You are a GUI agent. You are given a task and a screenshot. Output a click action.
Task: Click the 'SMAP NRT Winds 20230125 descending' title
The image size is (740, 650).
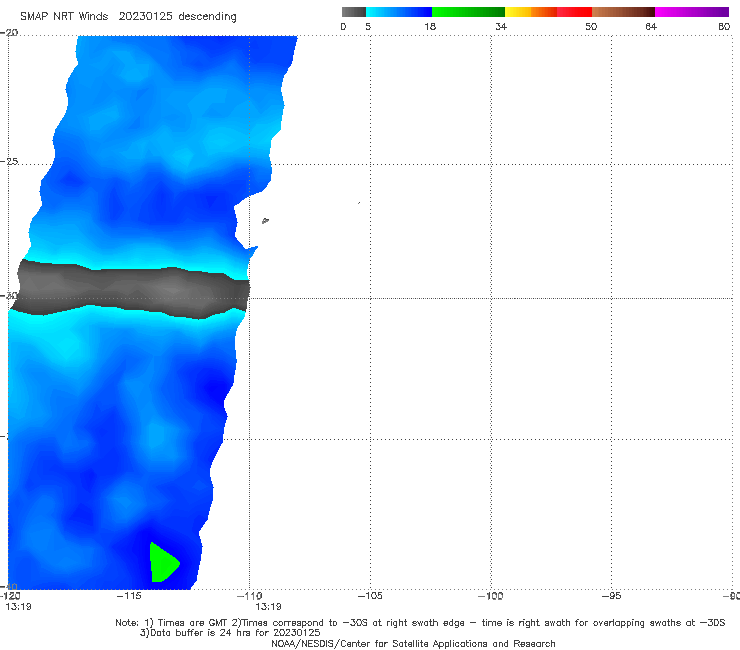[128, 17]
